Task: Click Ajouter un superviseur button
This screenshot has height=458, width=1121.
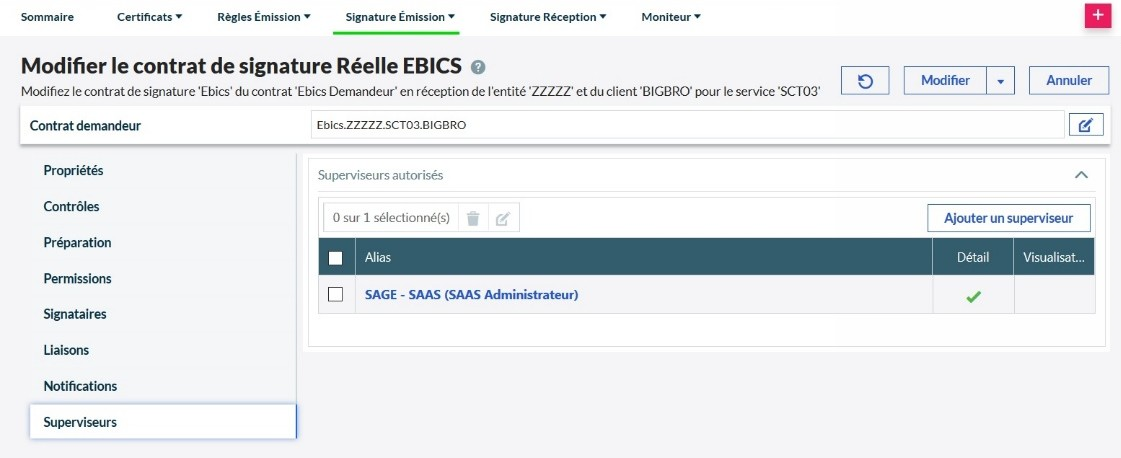Action: [1008, 218]
